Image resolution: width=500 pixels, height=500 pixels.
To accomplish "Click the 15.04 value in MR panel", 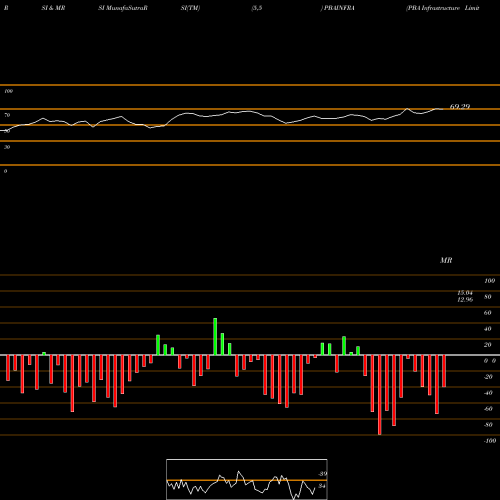I will pos(465,293).
